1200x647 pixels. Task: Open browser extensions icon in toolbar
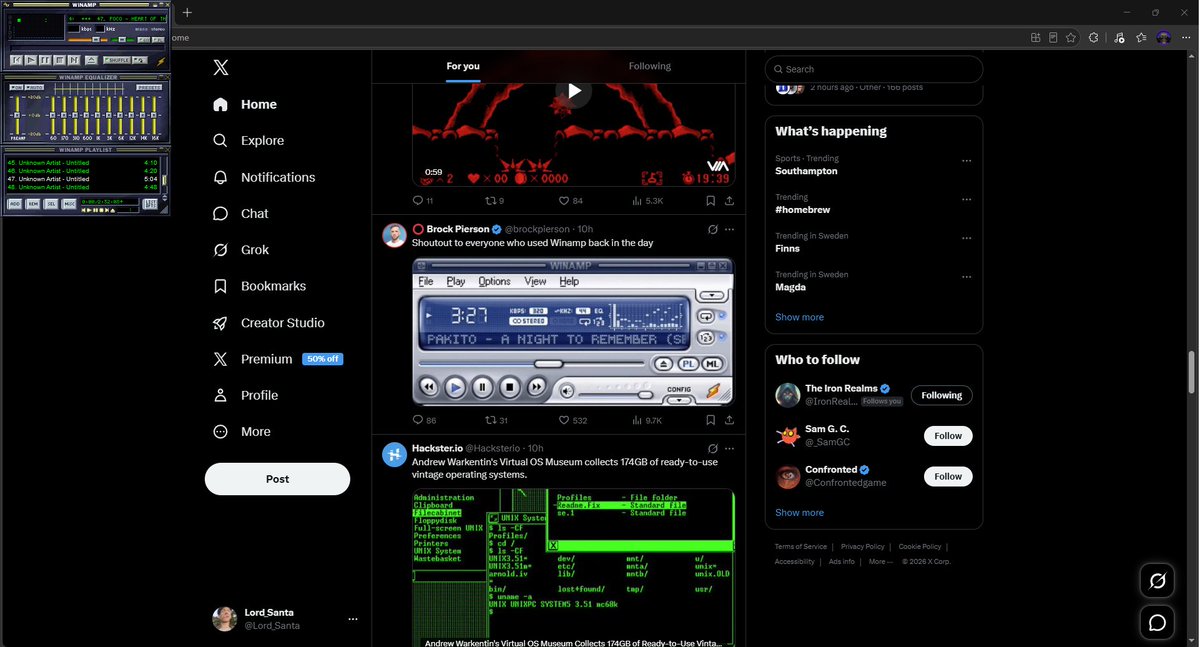click(1093, 38)
